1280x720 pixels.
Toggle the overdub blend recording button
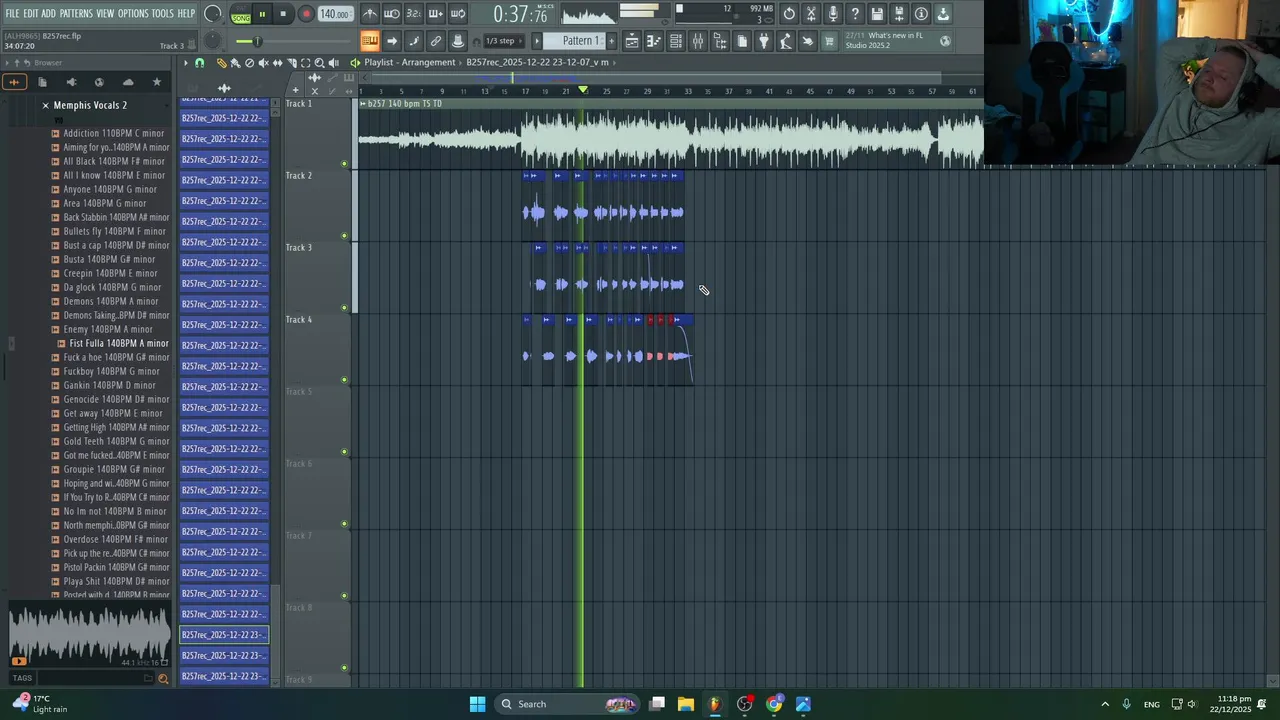tap(436, 14)
